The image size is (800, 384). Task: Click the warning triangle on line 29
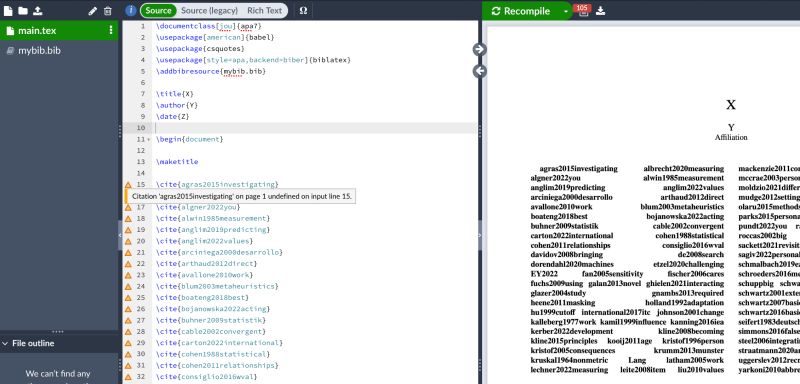click(128, 343)
